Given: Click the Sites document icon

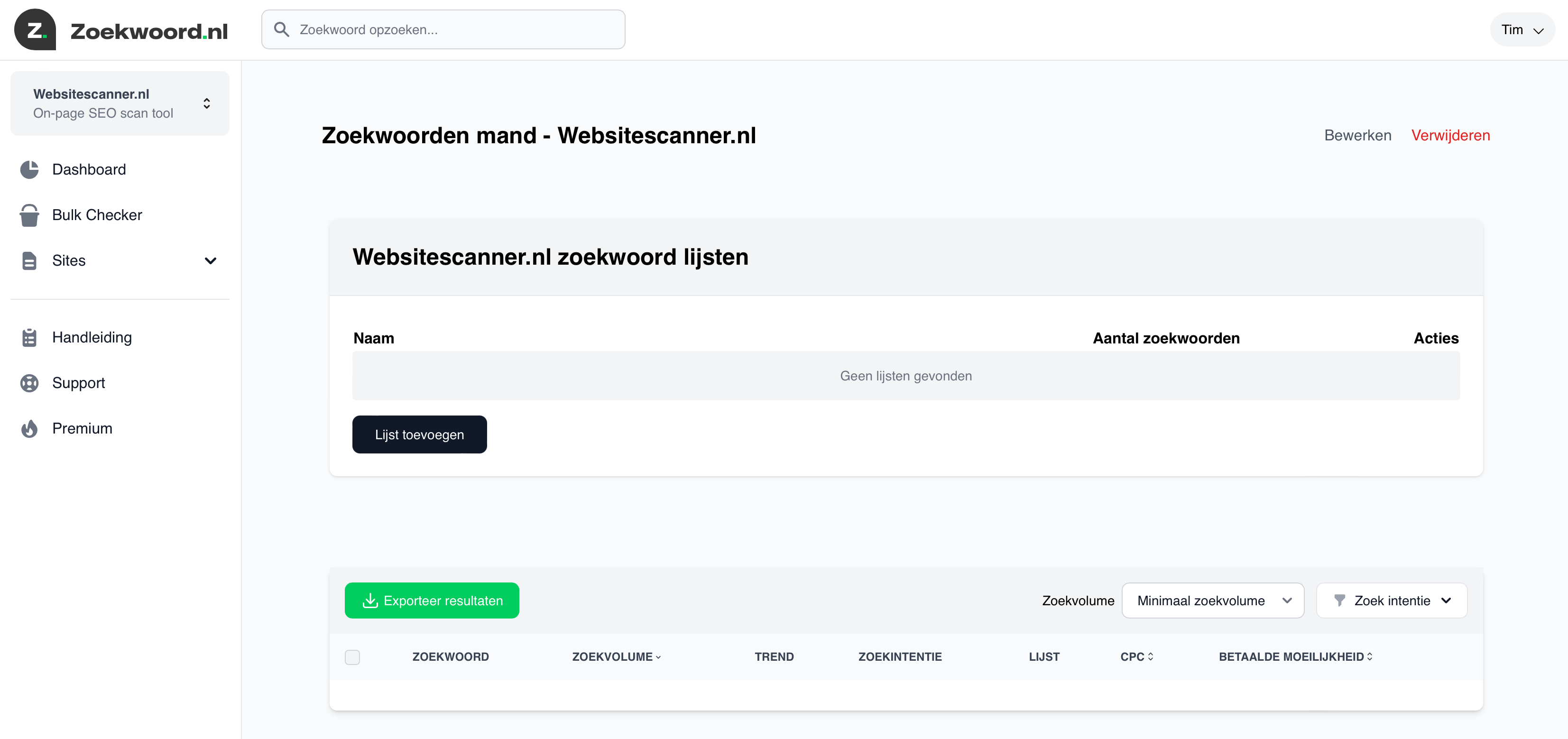Looking at the screenshot, I should click(30, 260).
